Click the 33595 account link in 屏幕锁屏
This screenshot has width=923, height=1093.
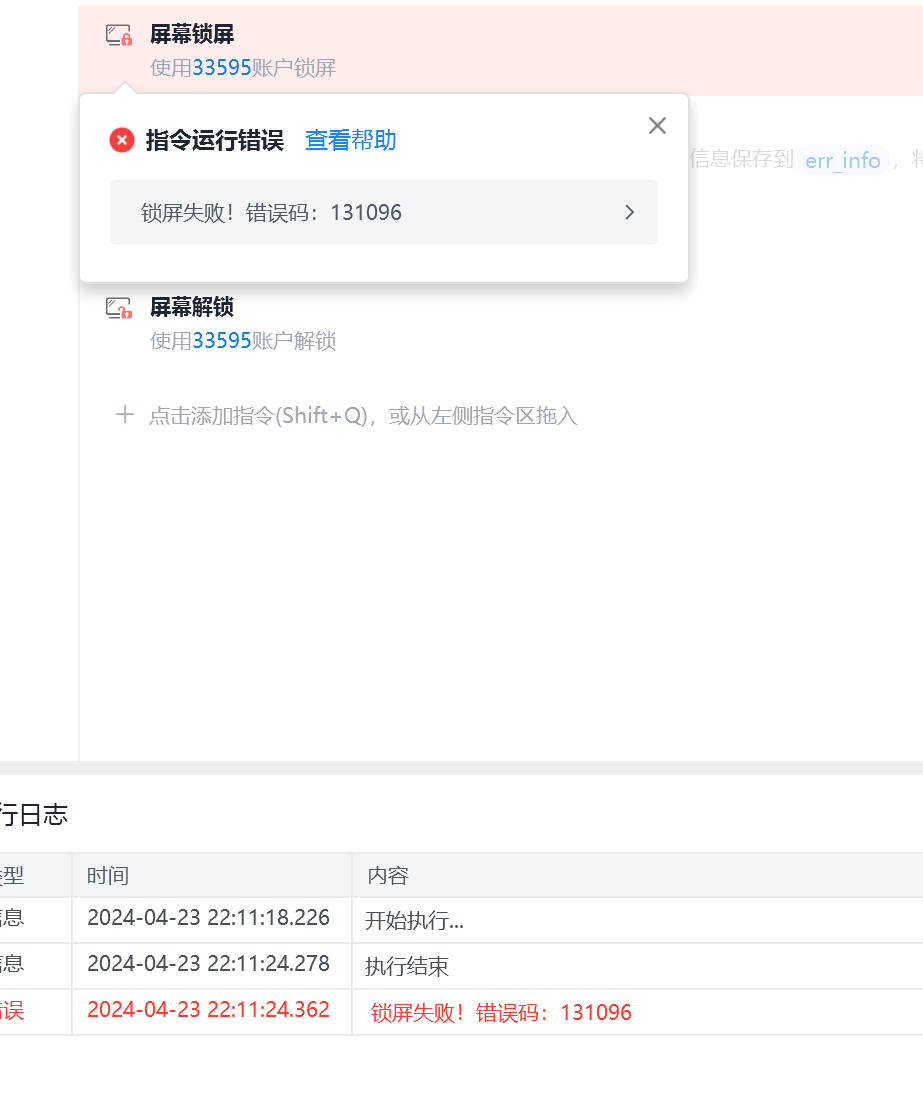(x=222, y=68)
